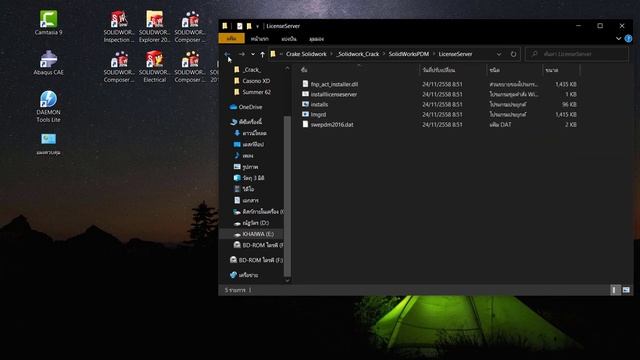Open Downloads folder in the sidebar

(x=250, y=133)
